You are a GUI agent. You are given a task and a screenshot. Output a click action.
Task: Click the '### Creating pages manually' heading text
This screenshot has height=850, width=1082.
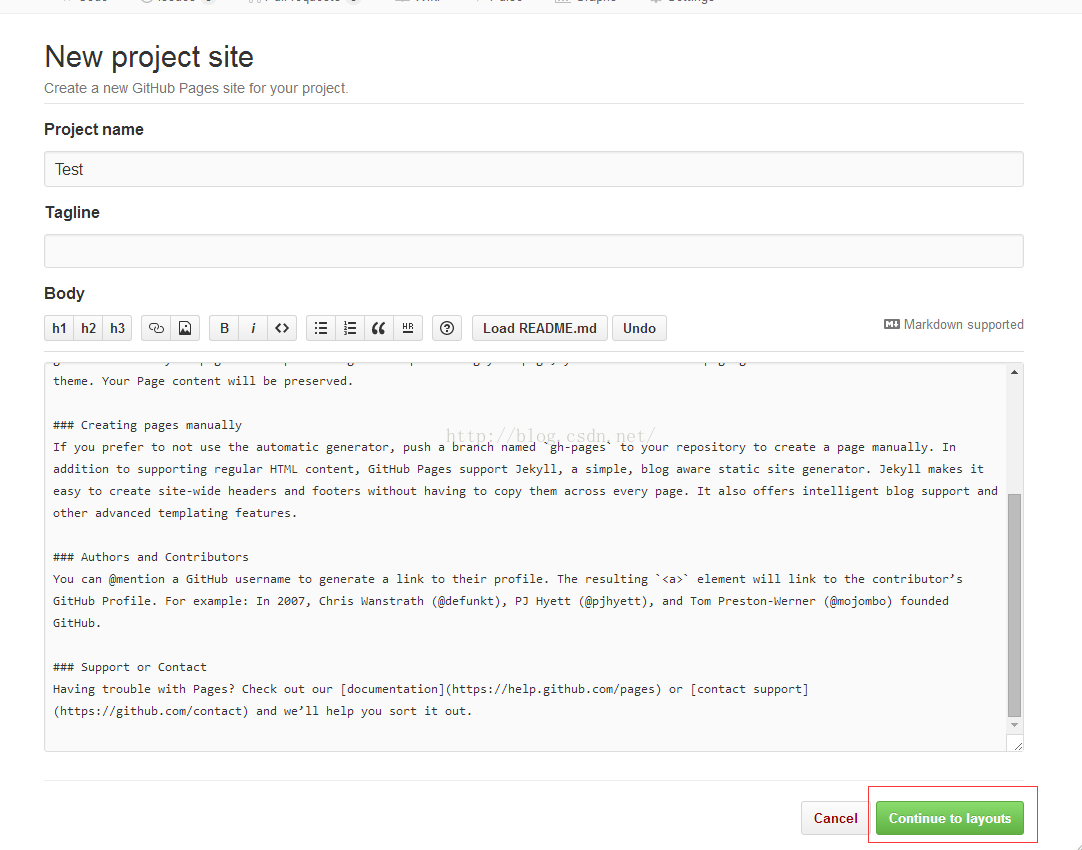pyautogui.click(x=147, y=425)
